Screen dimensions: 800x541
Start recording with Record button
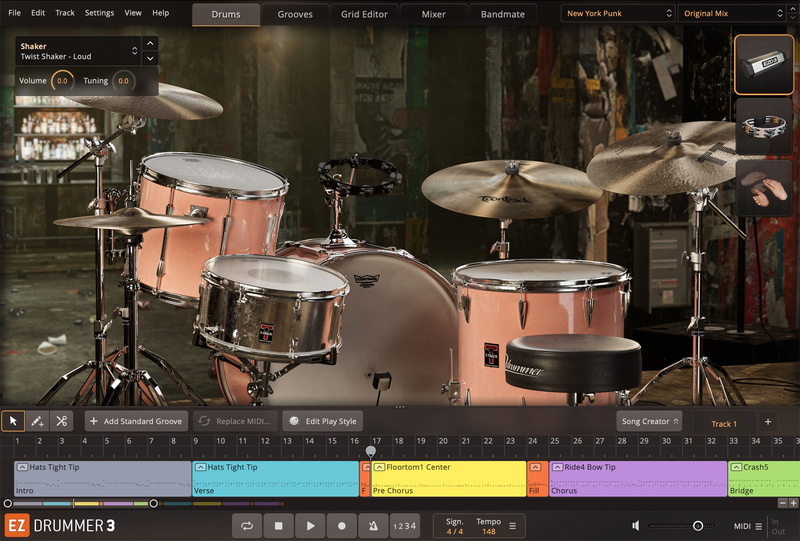pyautogui.click(x=342, y=526)
